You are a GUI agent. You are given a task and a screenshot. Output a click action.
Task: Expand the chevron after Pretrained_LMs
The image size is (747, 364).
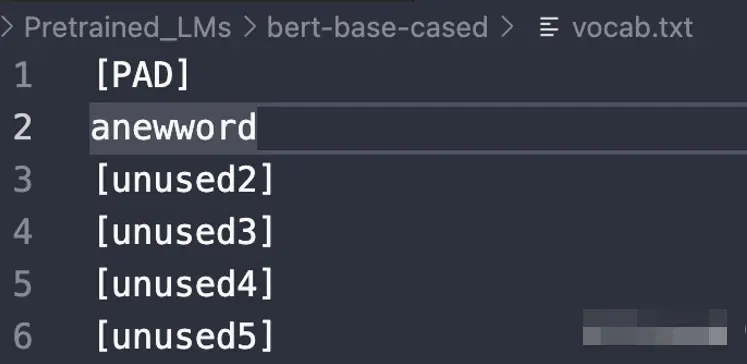[x=250, y=28]
